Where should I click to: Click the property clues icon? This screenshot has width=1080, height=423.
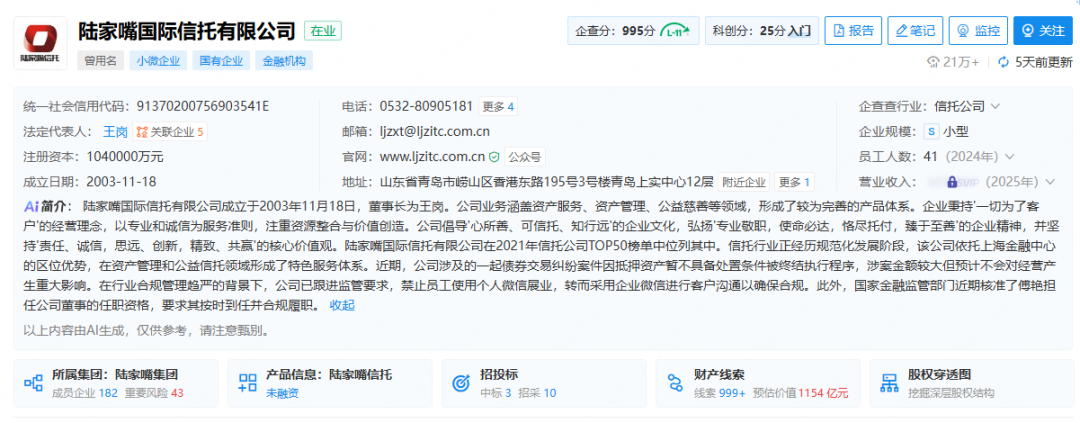pos(676,382)
